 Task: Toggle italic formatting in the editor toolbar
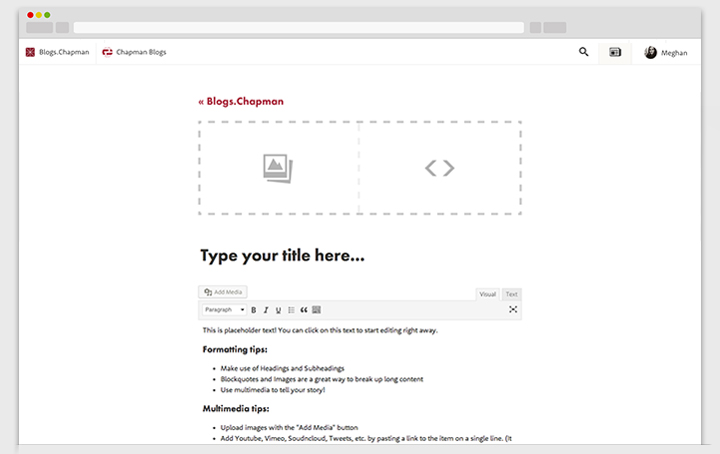coord(266,310)
